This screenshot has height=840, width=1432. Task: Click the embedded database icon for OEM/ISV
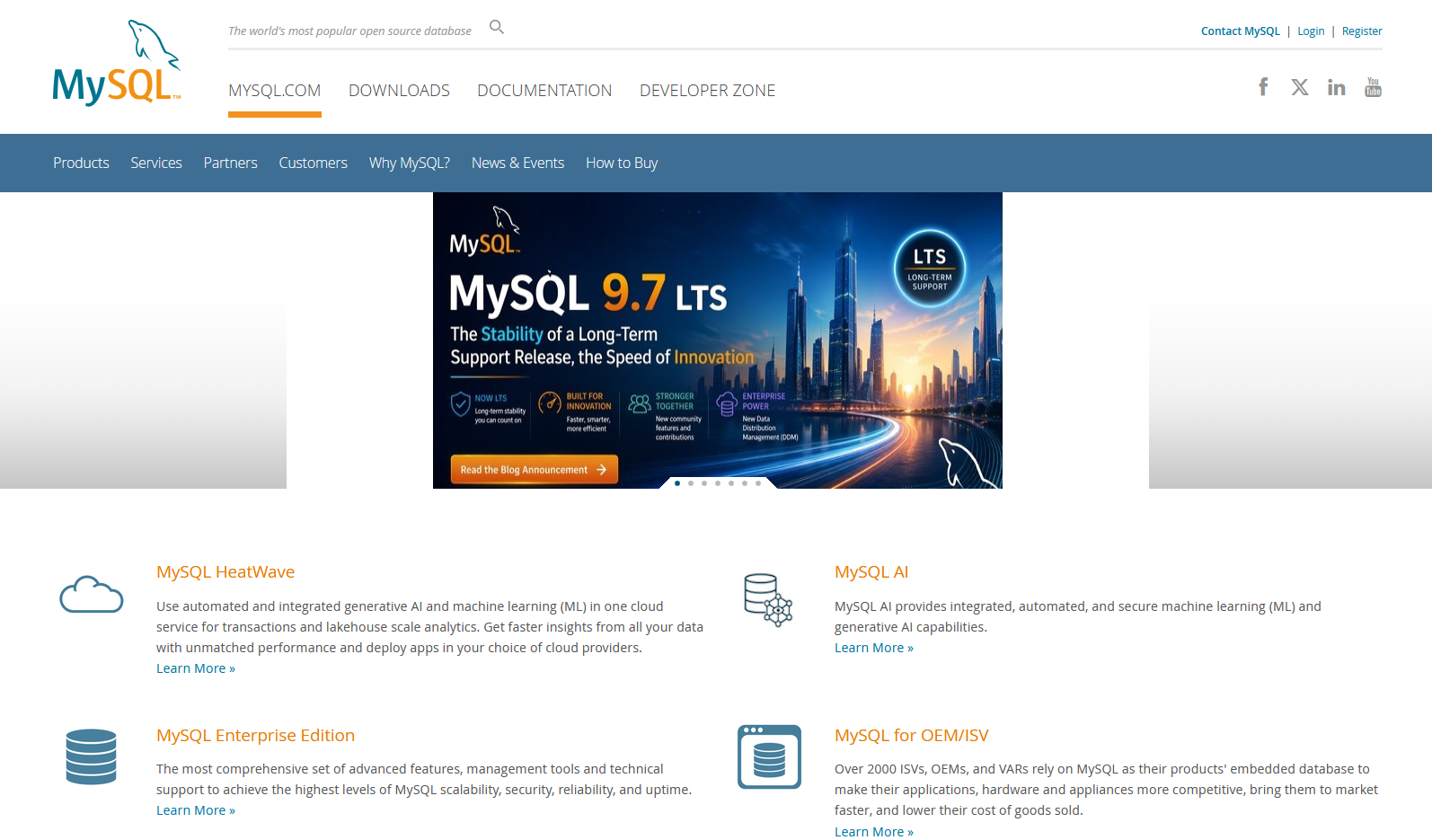click(769, 756)
